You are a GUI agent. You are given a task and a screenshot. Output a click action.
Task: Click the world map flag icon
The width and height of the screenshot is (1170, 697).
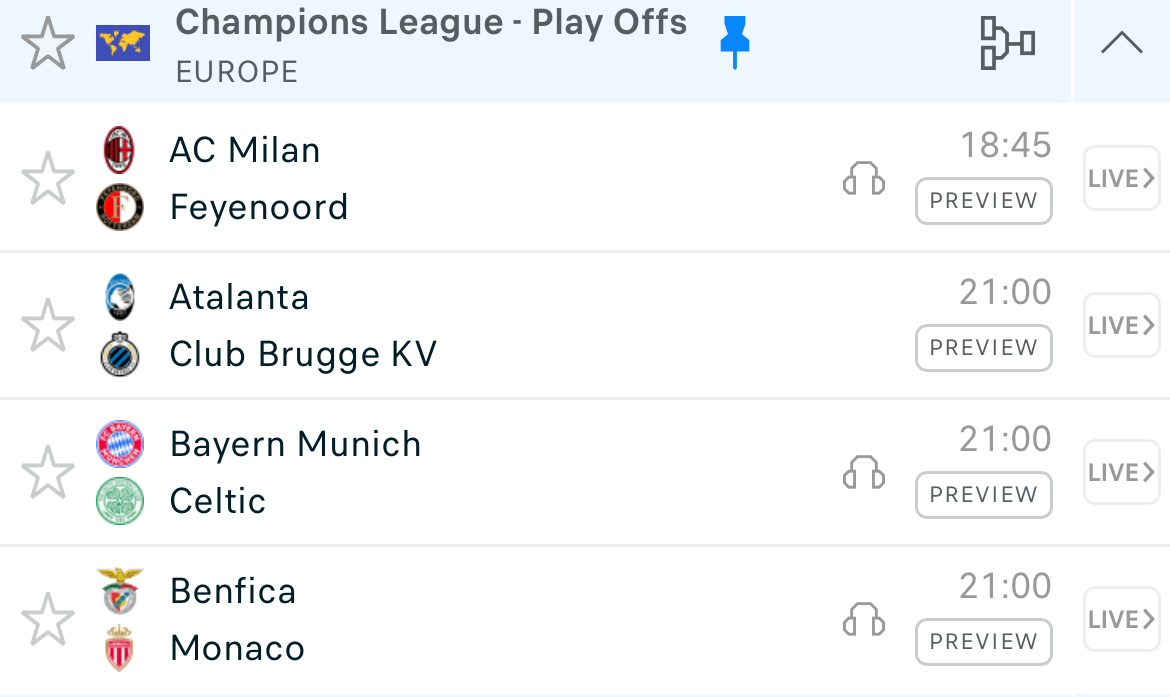(123, 43)
